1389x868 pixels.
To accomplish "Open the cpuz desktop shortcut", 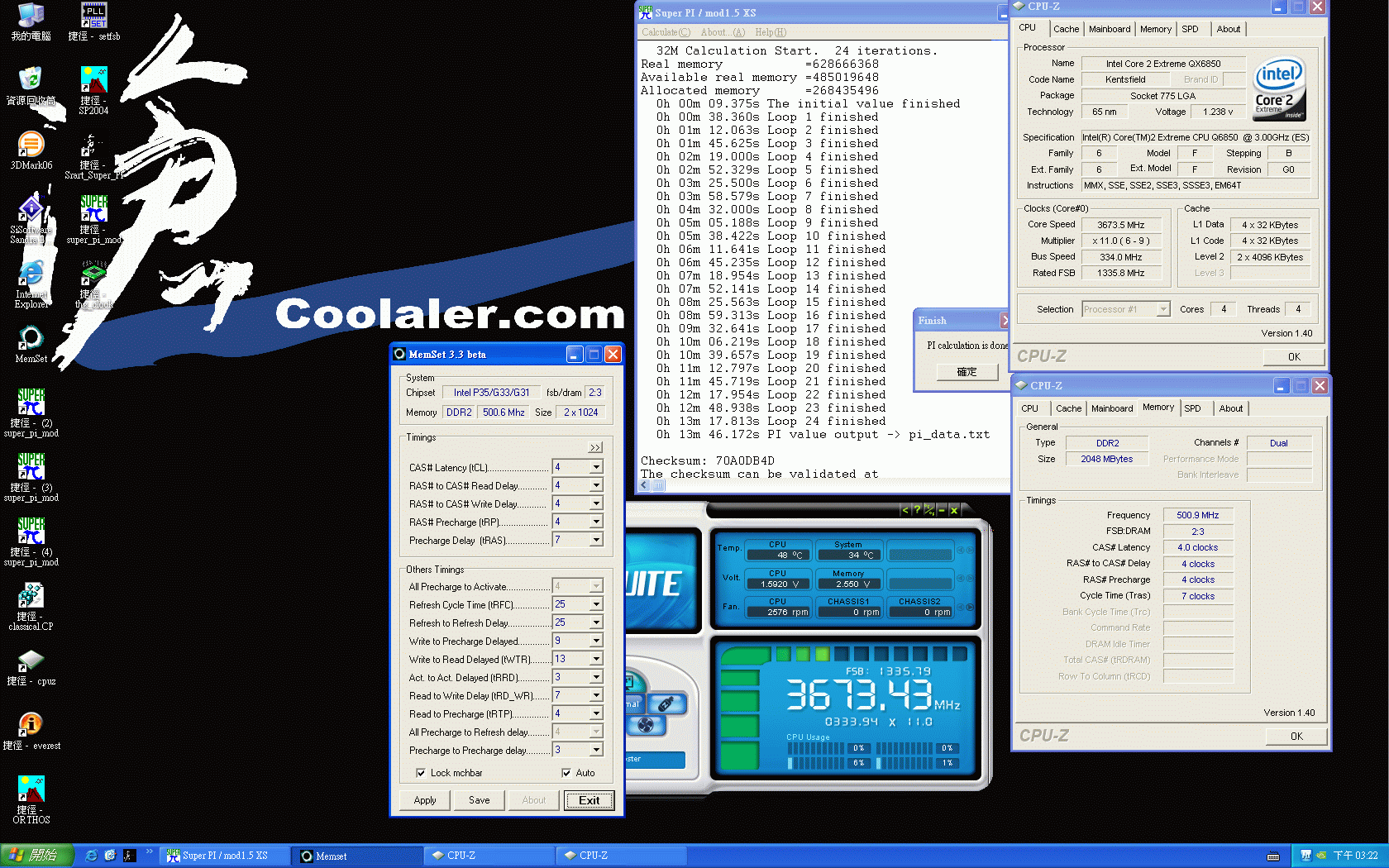I will tap(31, 666).
